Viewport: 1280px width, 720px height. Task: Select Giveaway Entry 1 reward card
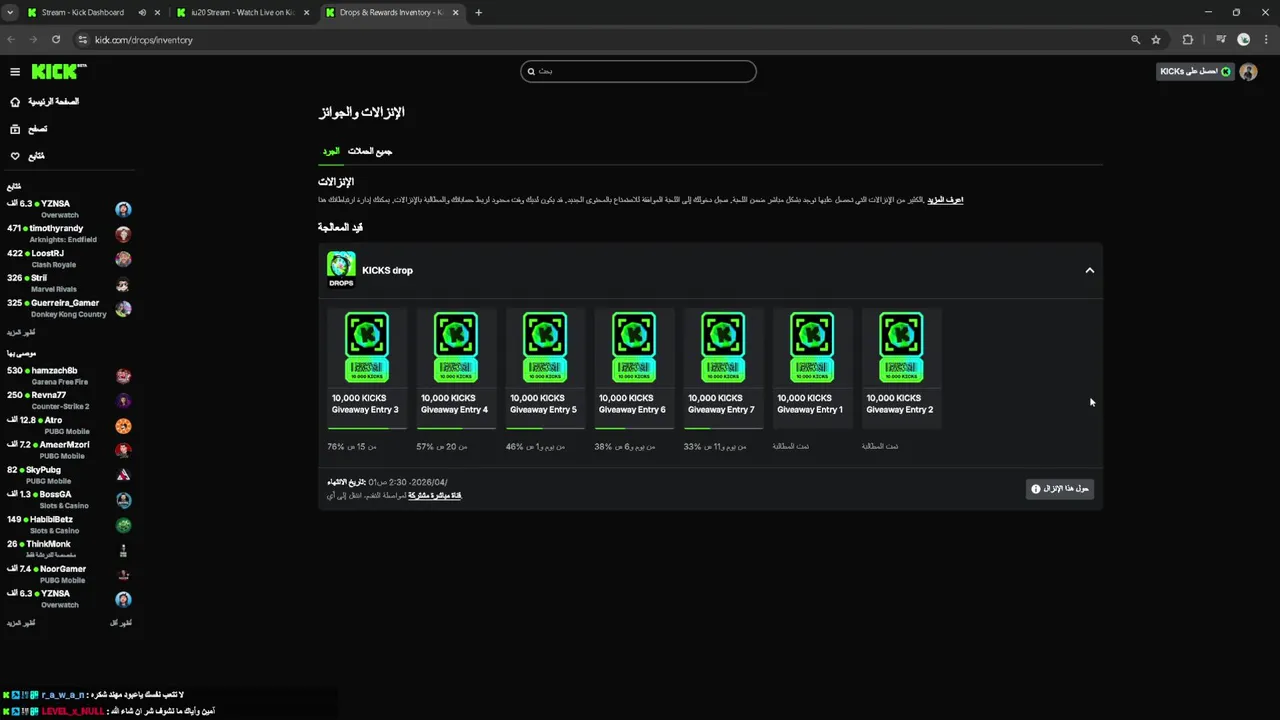pos(812,368)
